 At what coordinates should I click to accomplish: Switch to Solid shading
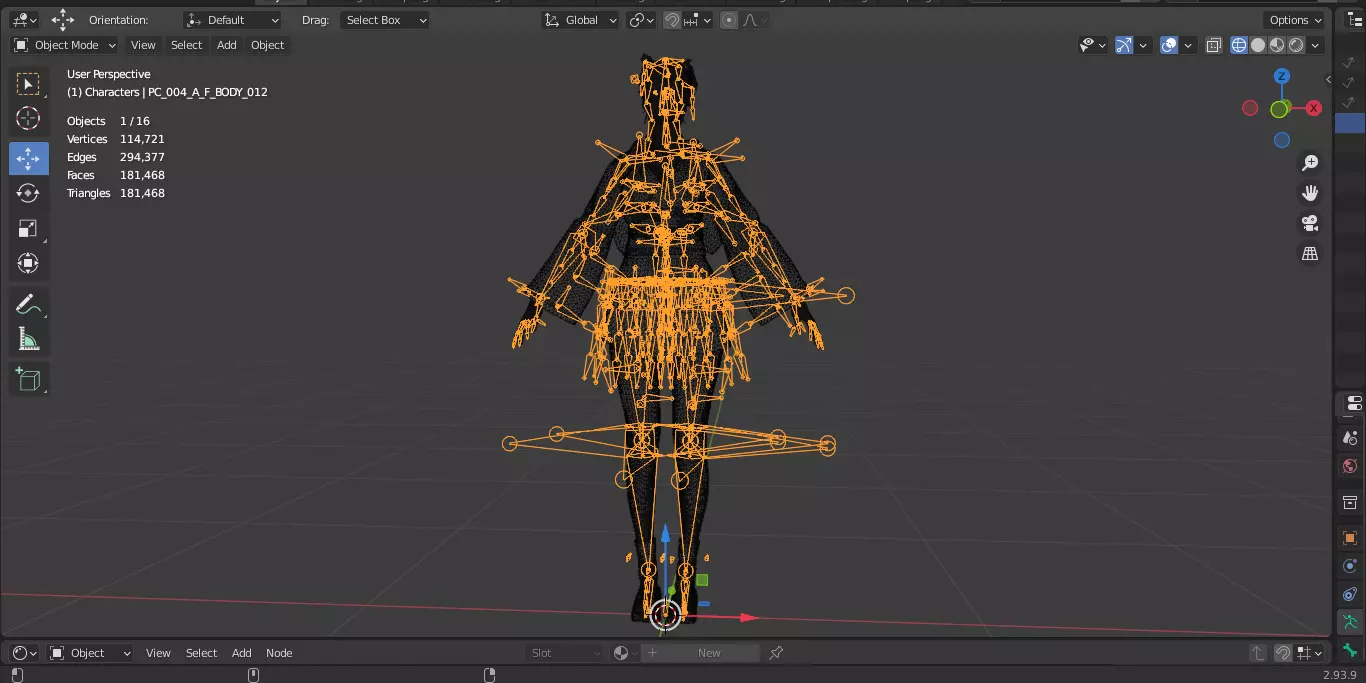coord(1258,45)
